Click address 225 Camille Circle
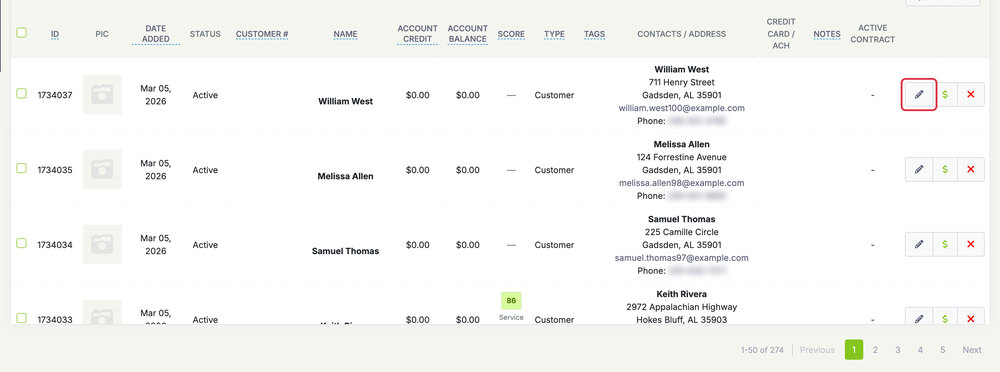The width and height of the screenshot is (1000, 372). (x=681, y=232)
